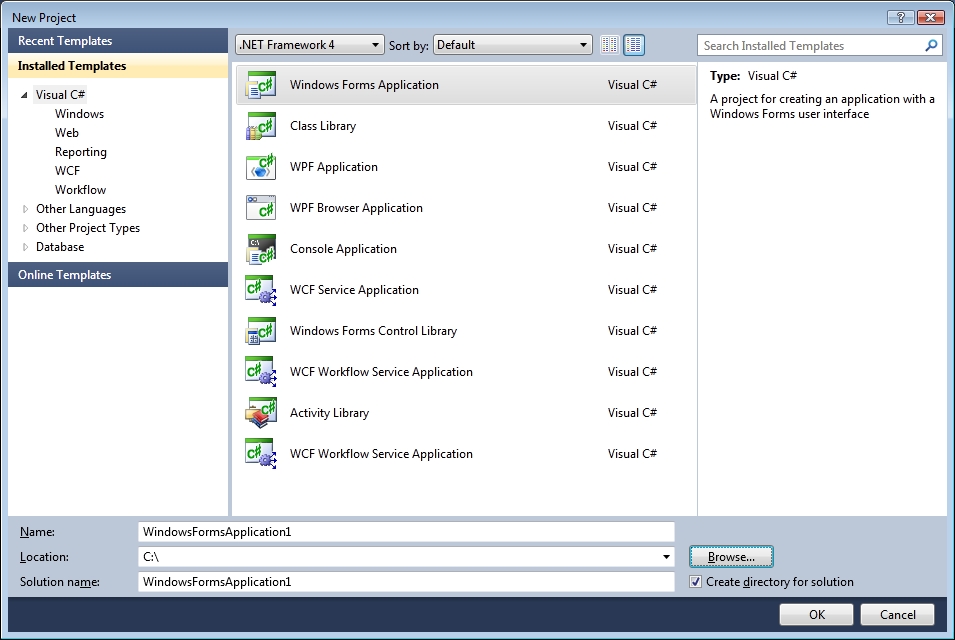The width and height of the screenshot is (955, 640).
Task: Open the Online Templates section
Action: point(118,275)
